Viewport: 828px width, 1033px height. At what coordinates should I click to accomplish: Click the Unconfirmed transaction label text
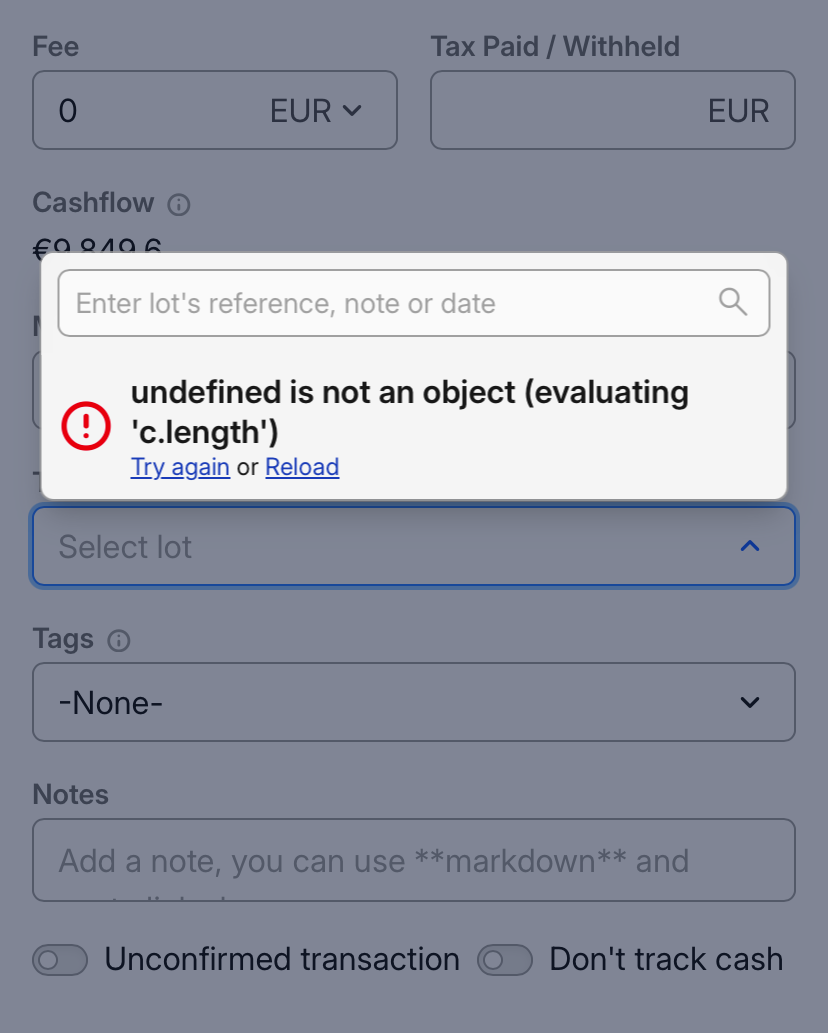click(x=282, y=960)
